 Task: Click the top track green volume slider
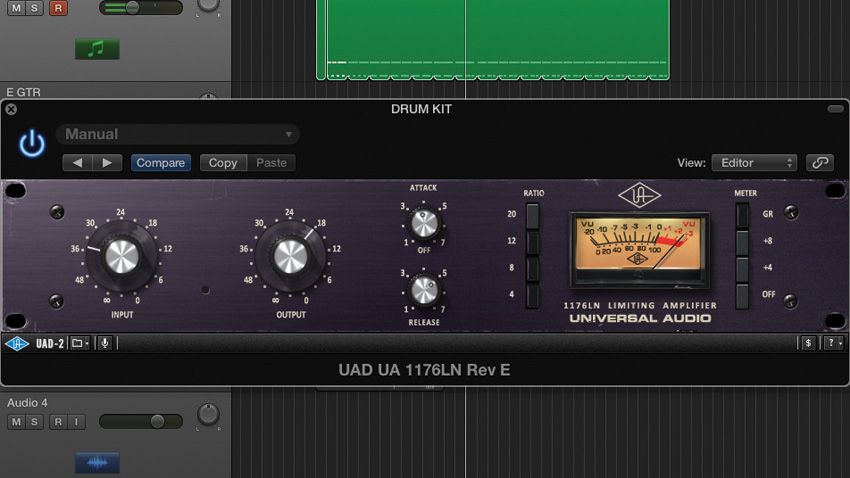click(x=141, y=8)
